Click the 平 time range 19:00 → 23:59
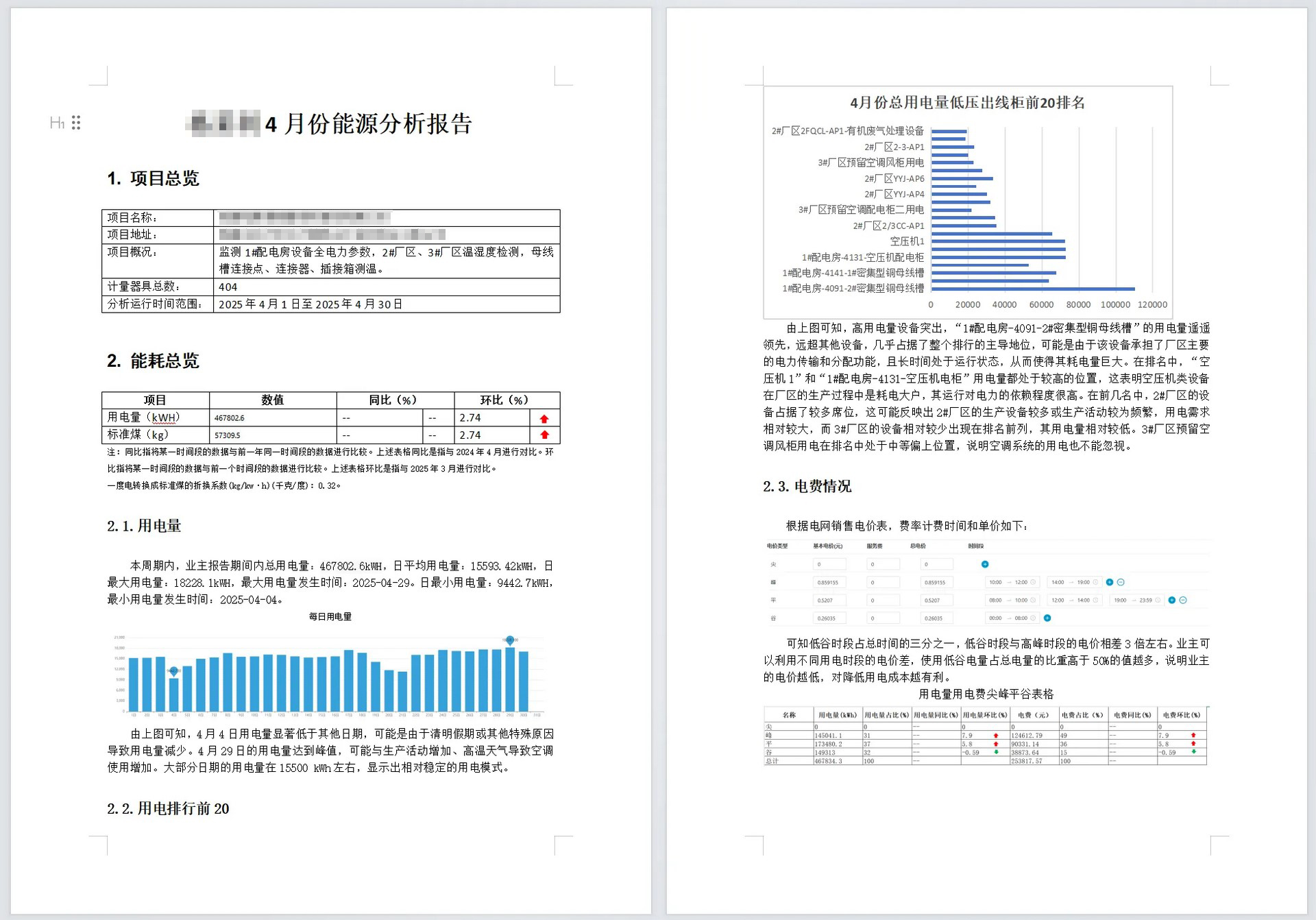Viewport: 1316px width, 920px height. tap(1136, 600)
